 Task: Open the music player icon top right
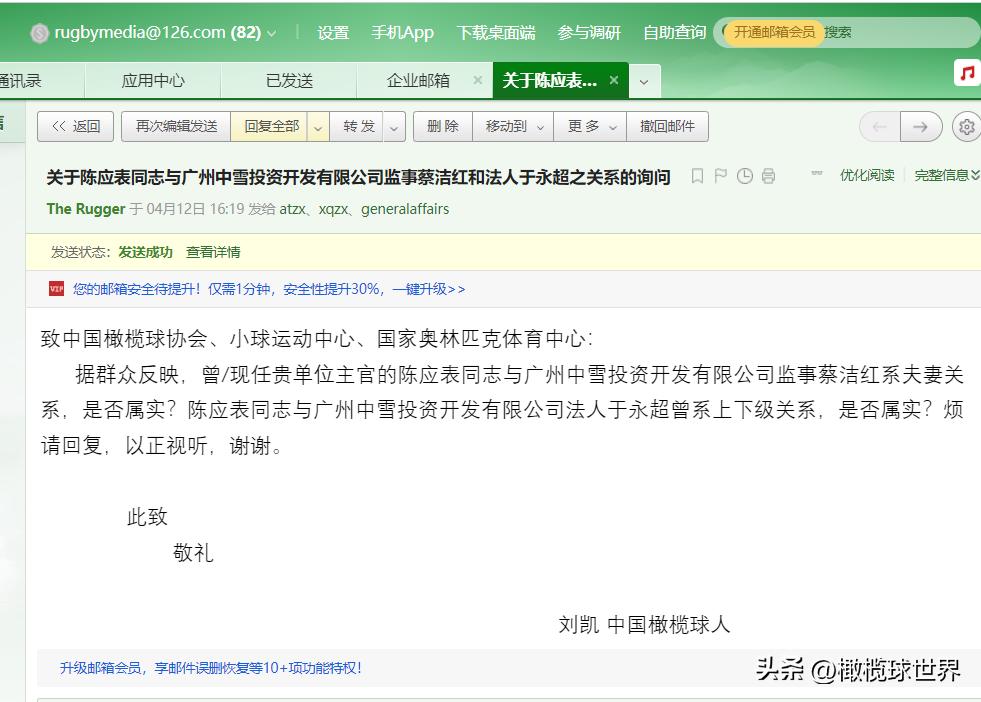966,71
